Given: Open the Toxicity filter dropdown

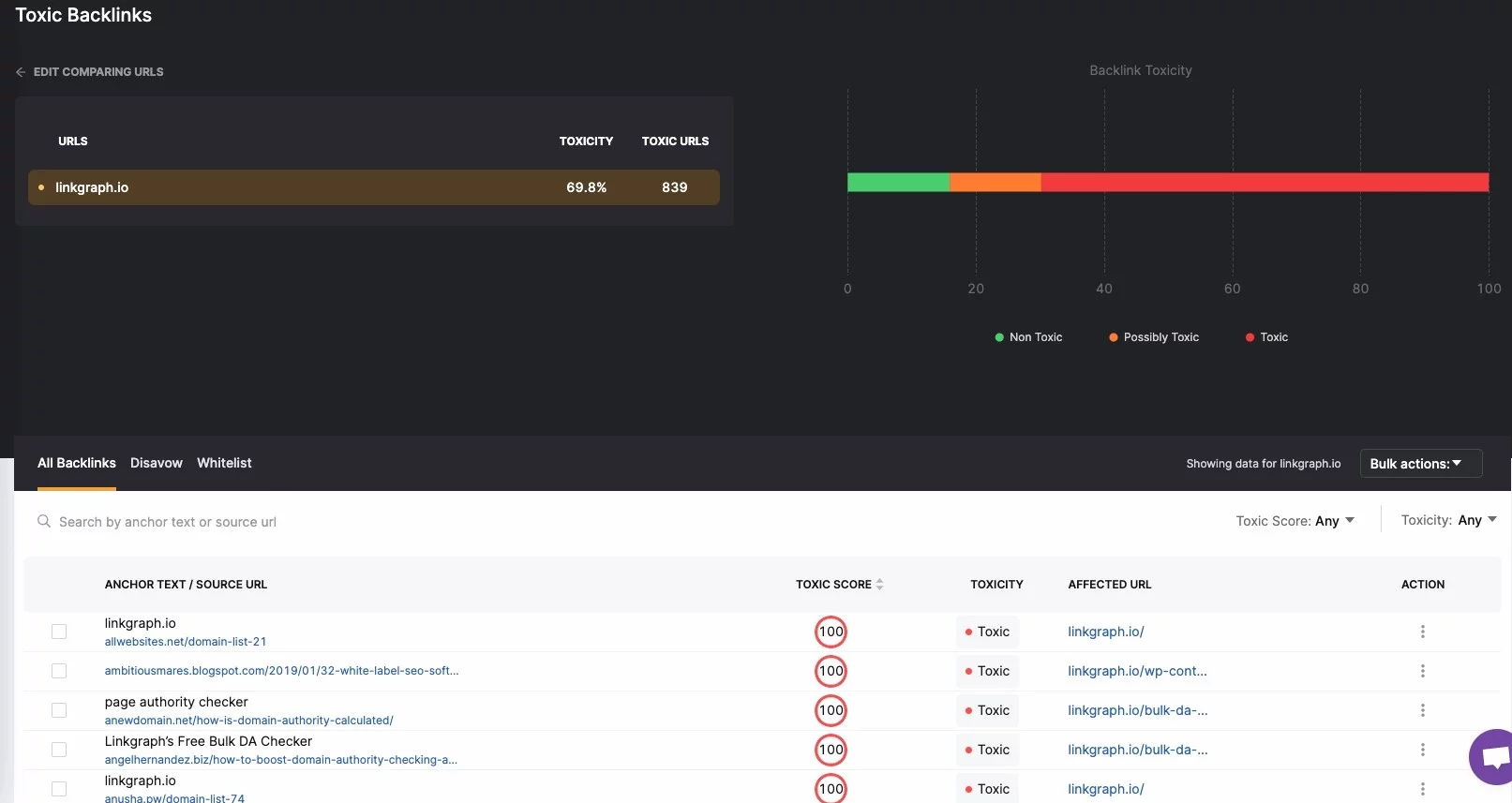Looking at the screenshot, I should [x=1448, y=520].
